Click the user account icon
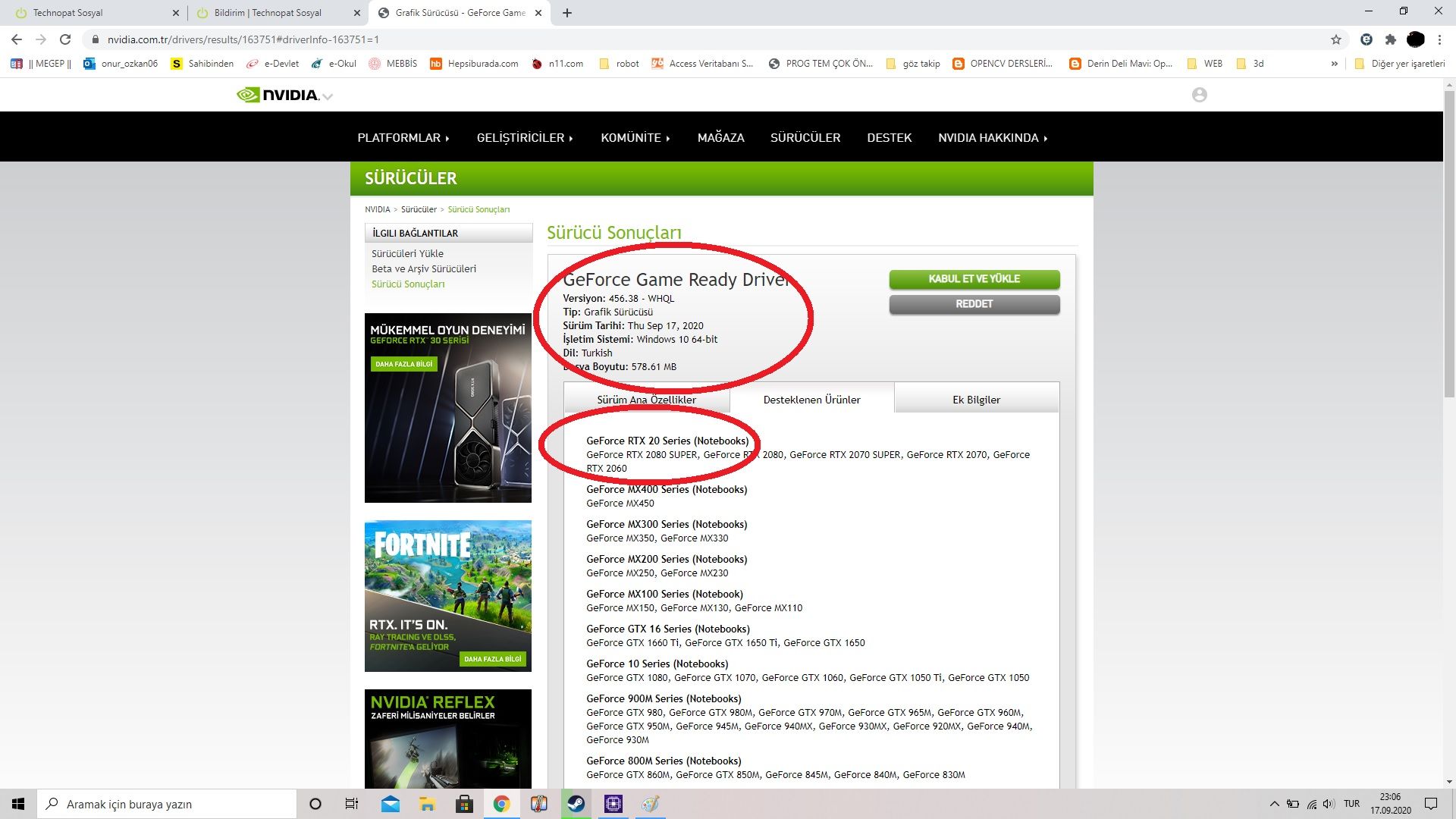Viewport: 1456px width, 819px height. click(x=1199, y=95)
